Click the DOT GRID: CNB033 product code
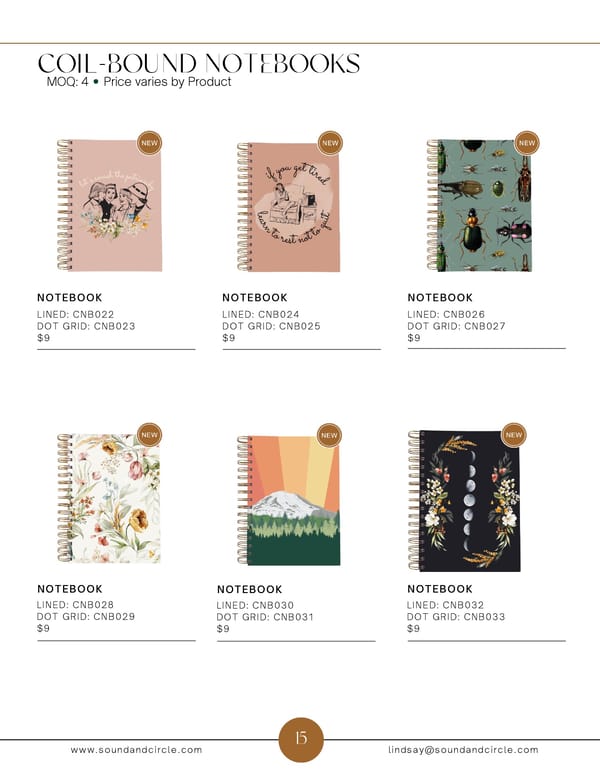600x776 pixels. click(456, 617)
